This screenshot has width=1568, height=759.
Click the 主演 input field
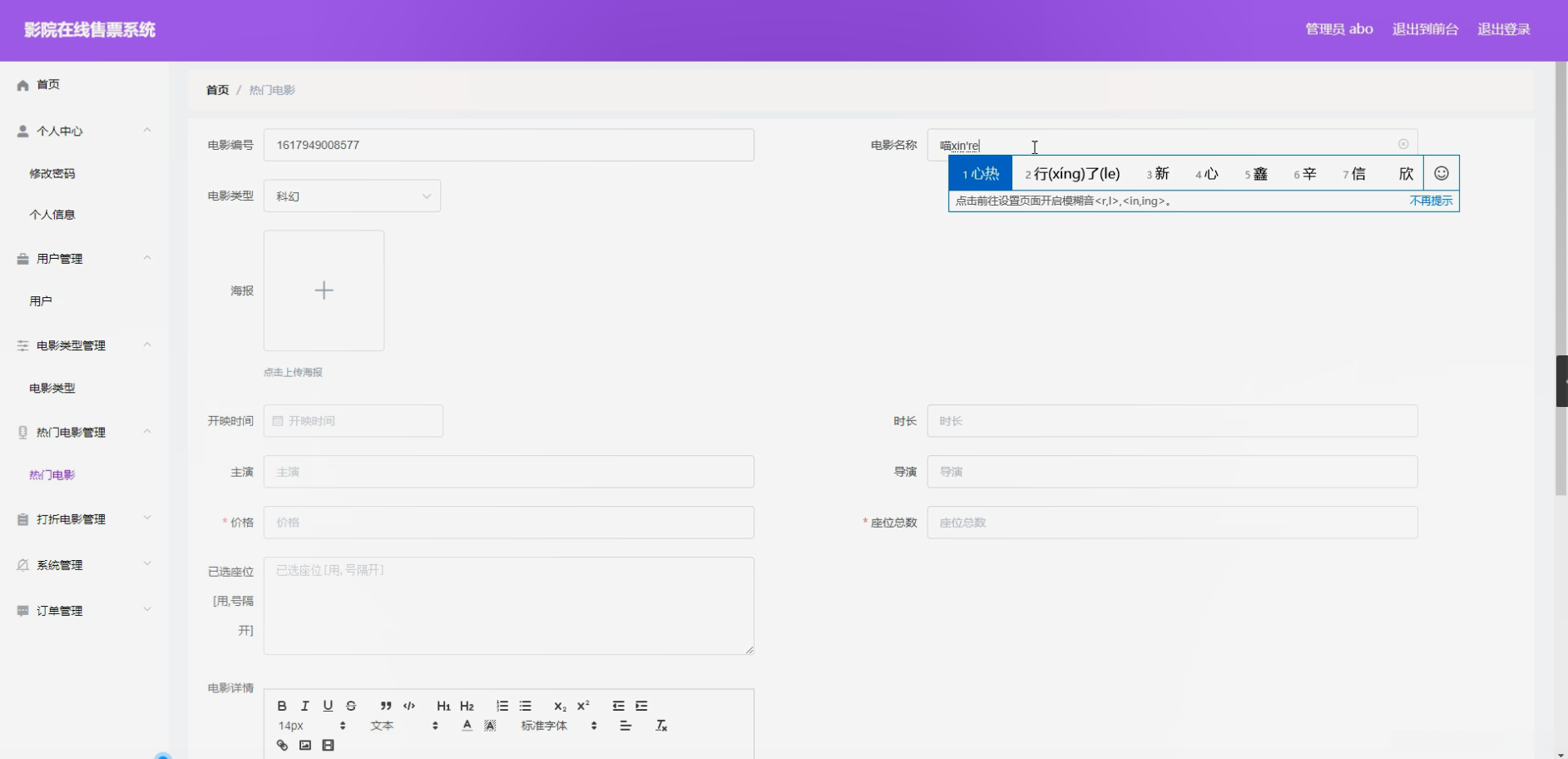pos(509,472)
